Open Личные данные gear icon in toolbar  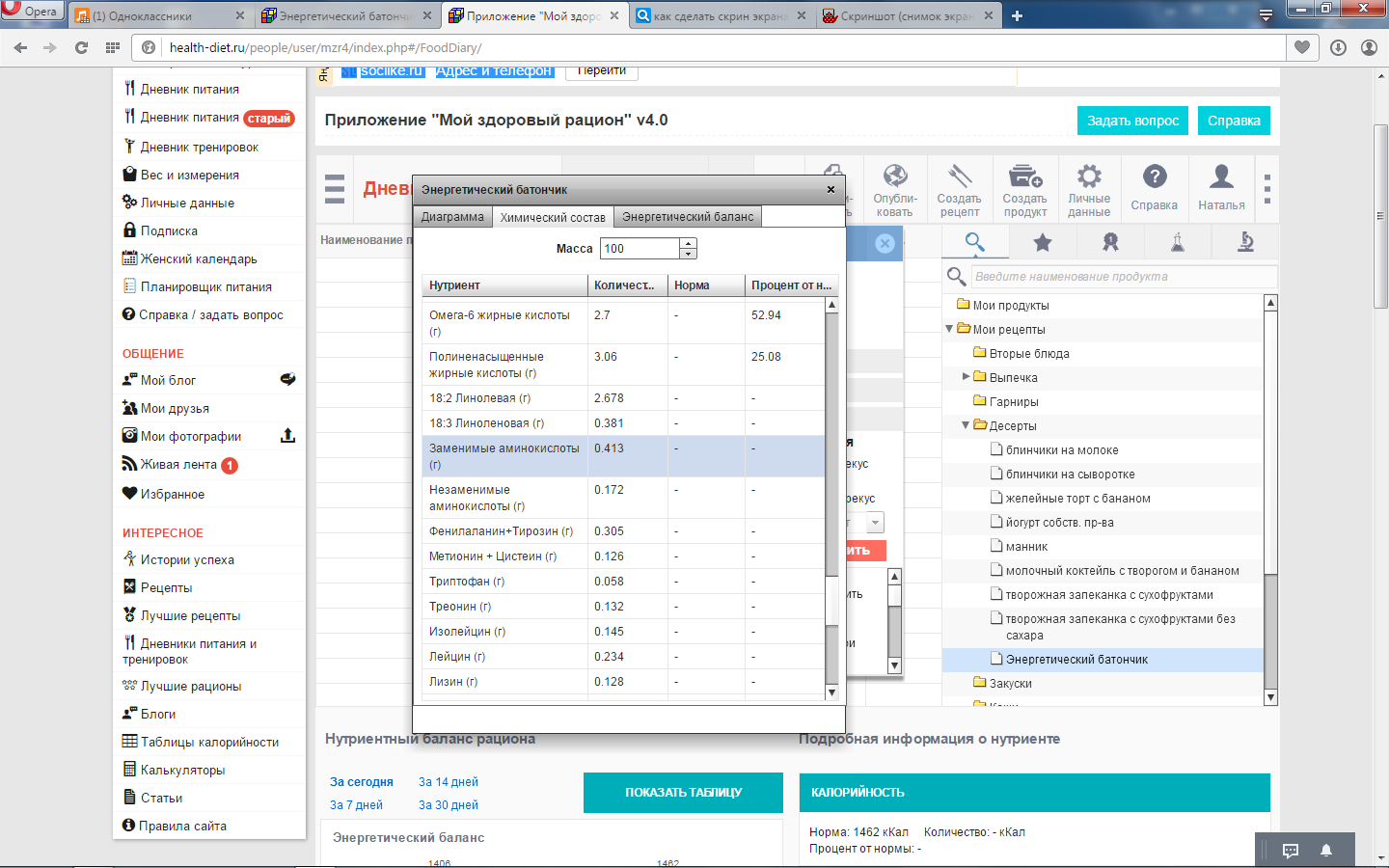(x=1089, y=177)
